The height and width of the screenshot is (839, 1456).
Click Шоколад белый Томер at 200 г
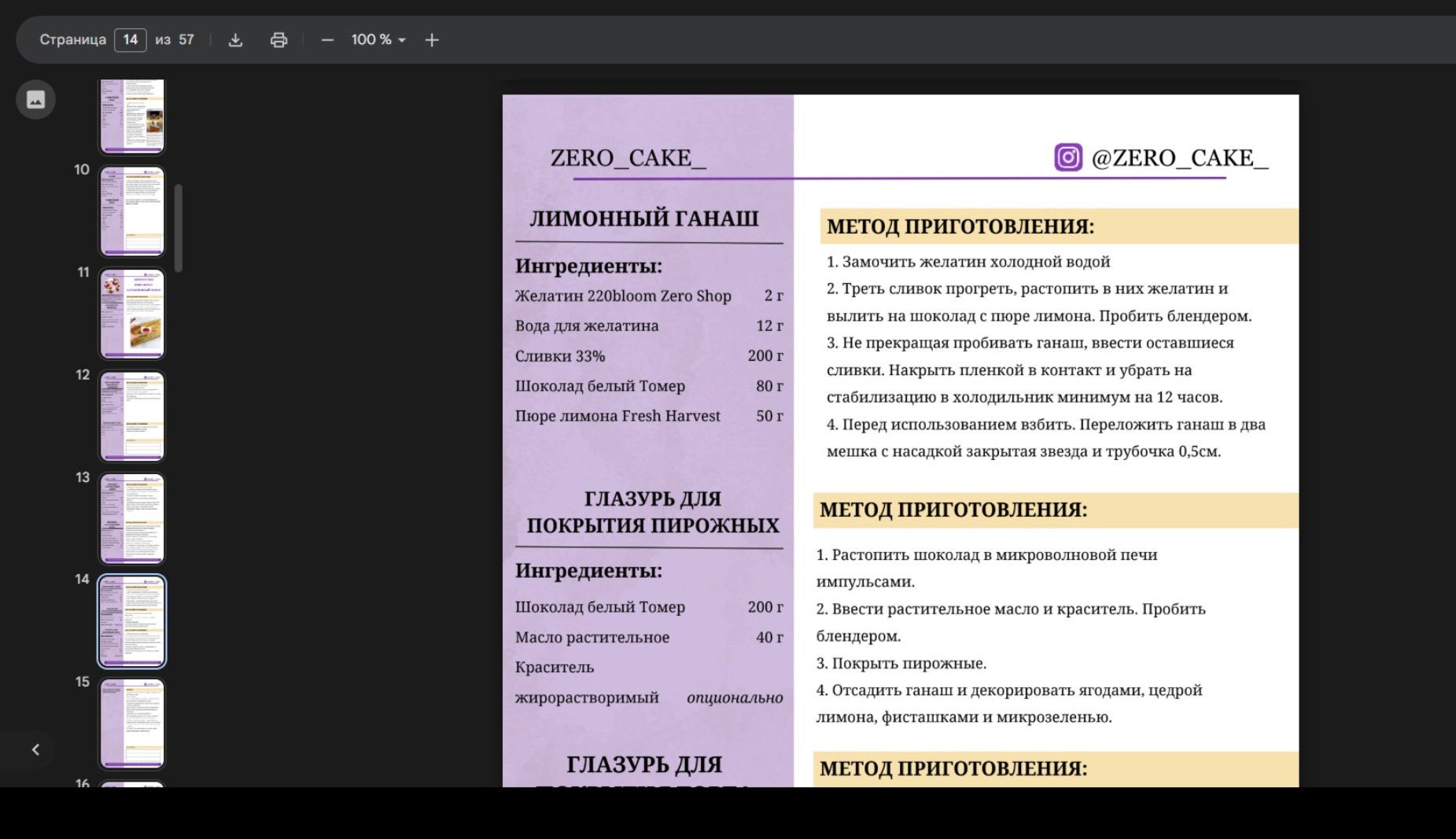pos(600,607)
